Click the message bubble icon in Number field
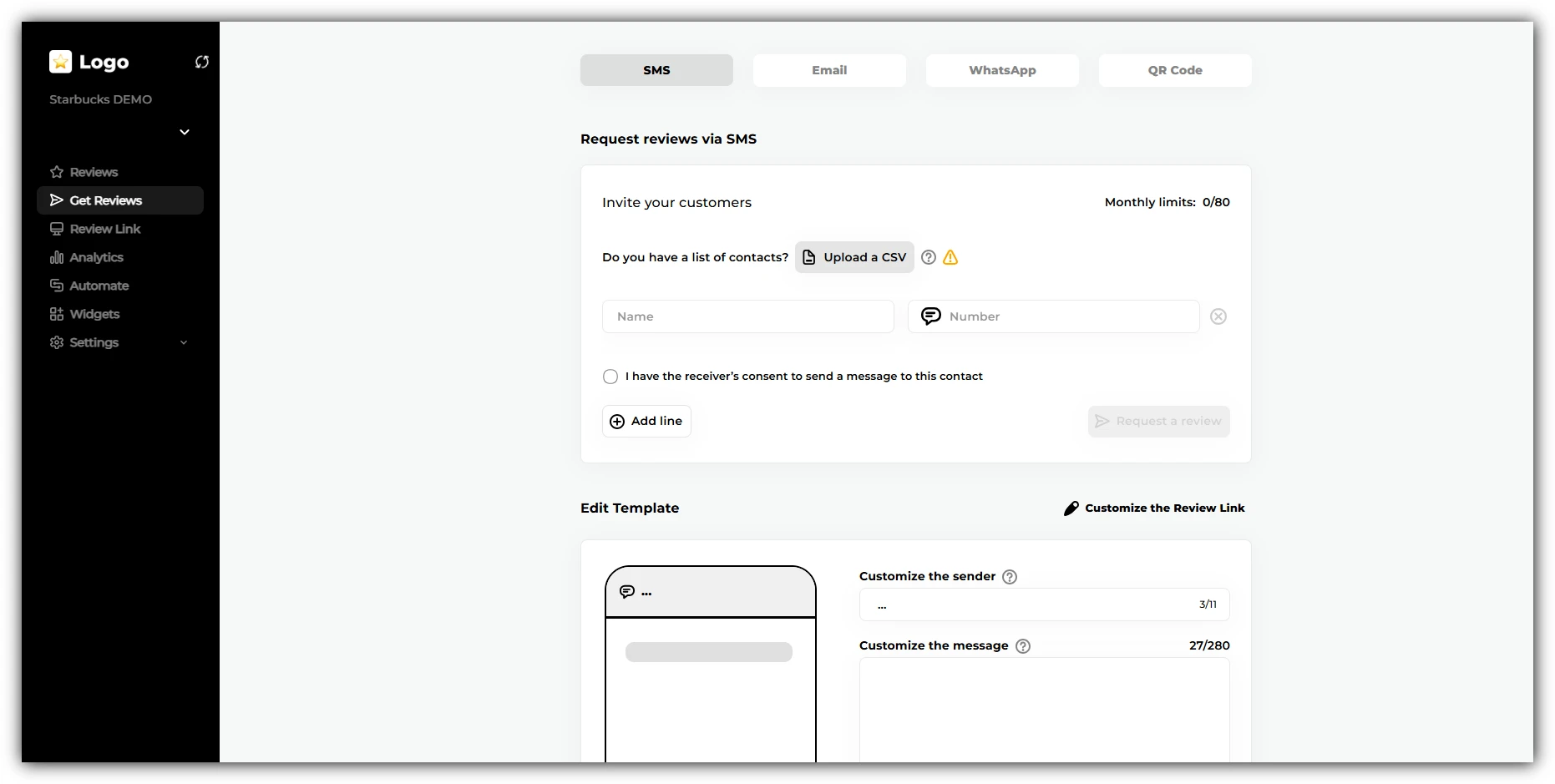 (931, 316)
